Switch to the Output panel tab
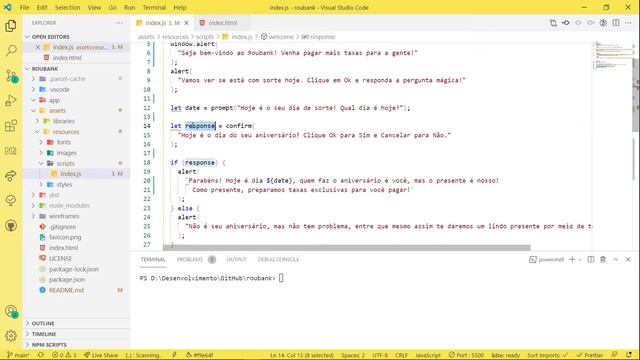The height and width of the screenshot is (360, 640). click(x=237, y=260)
